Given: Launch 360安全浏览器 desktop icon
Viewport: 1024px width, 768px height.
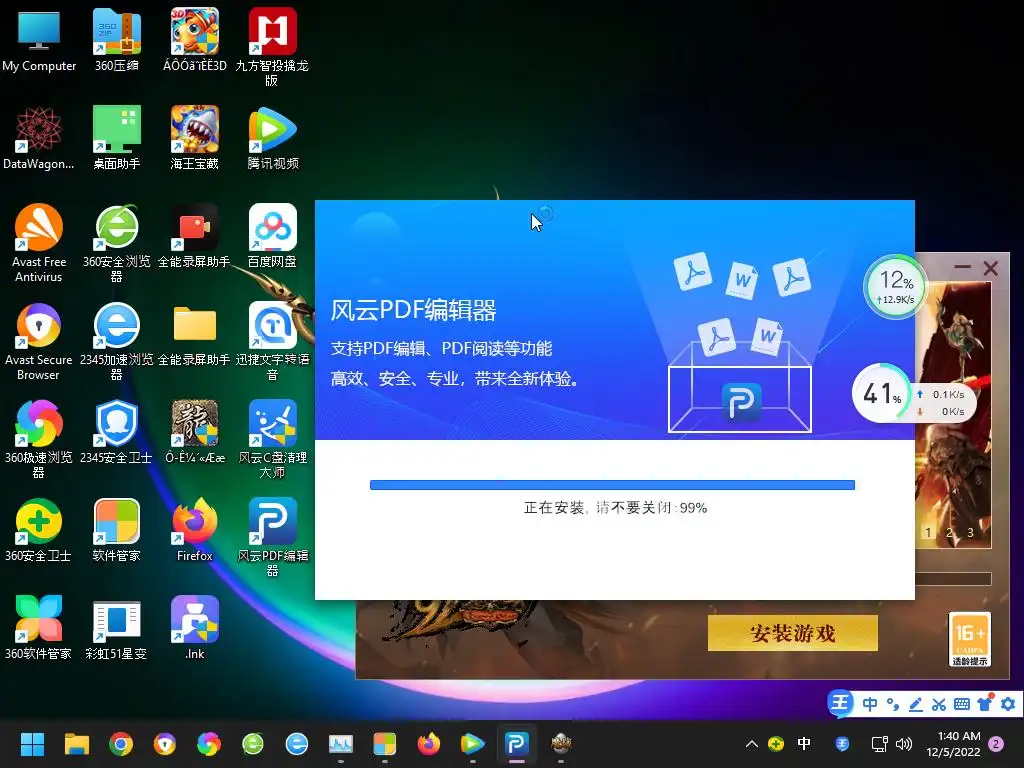Looking at the screenshot, I should click(x=116, y=243).
